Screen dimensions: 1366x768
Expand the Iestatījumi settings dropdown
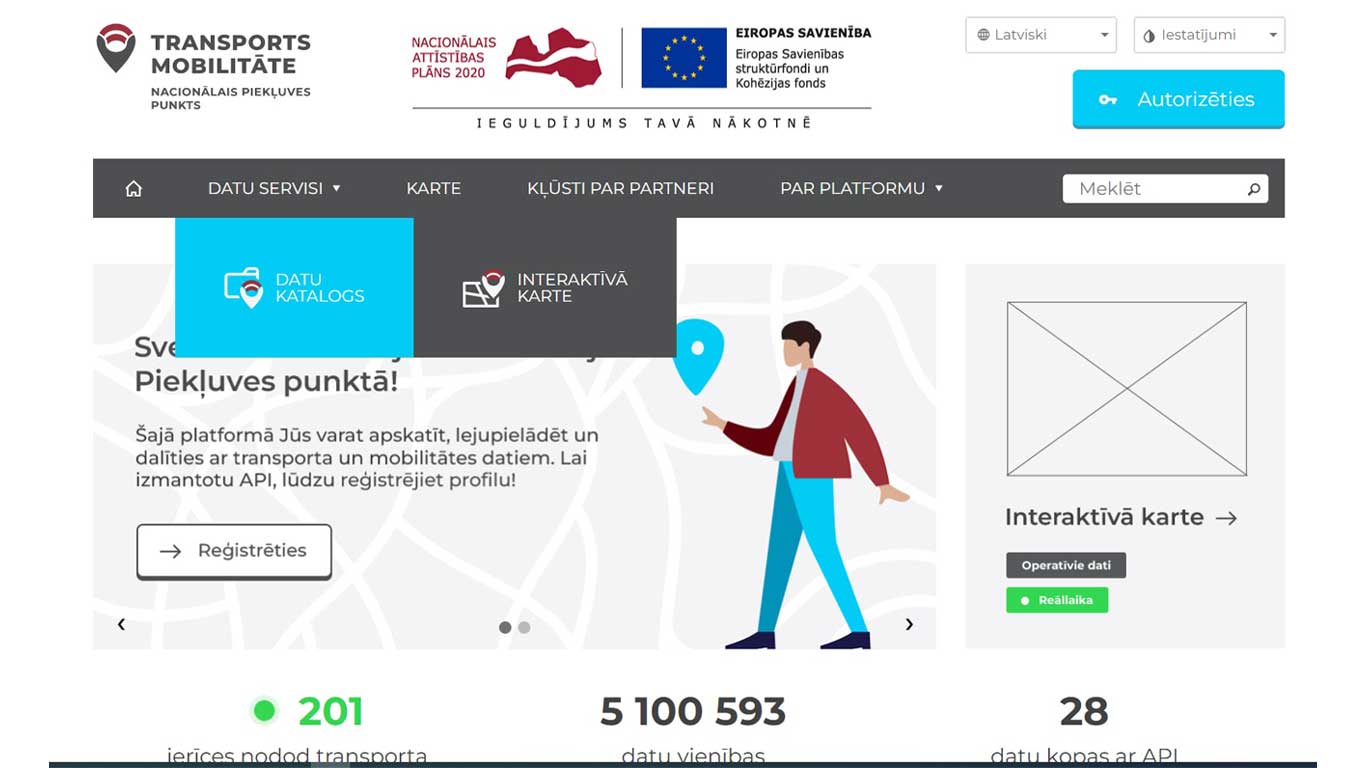tap(1209, 35)
